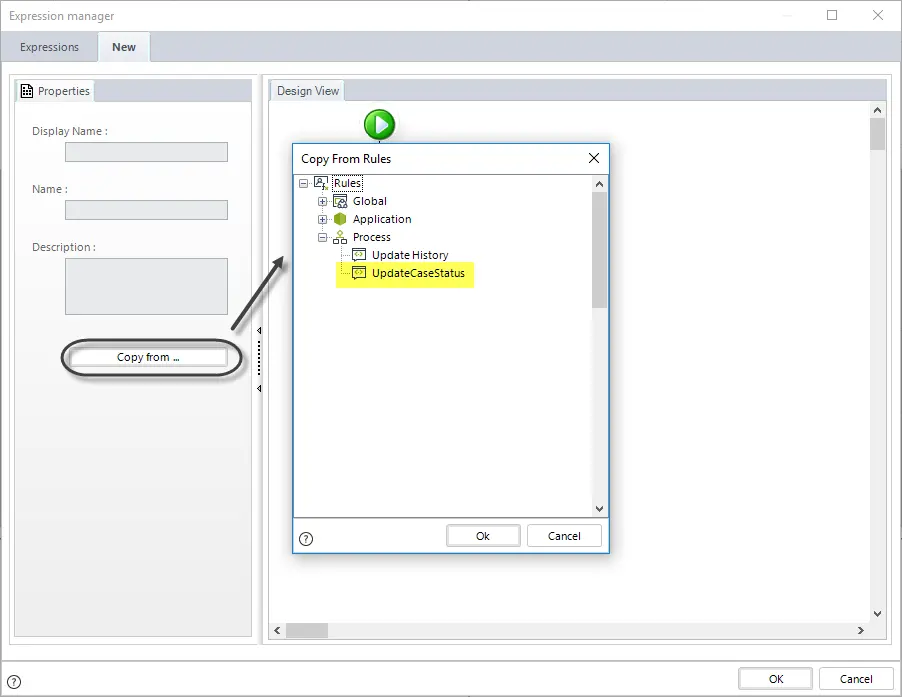Collapse the Rules root node
Viewport: 902px width, 697px height.
tap(303, 183)
